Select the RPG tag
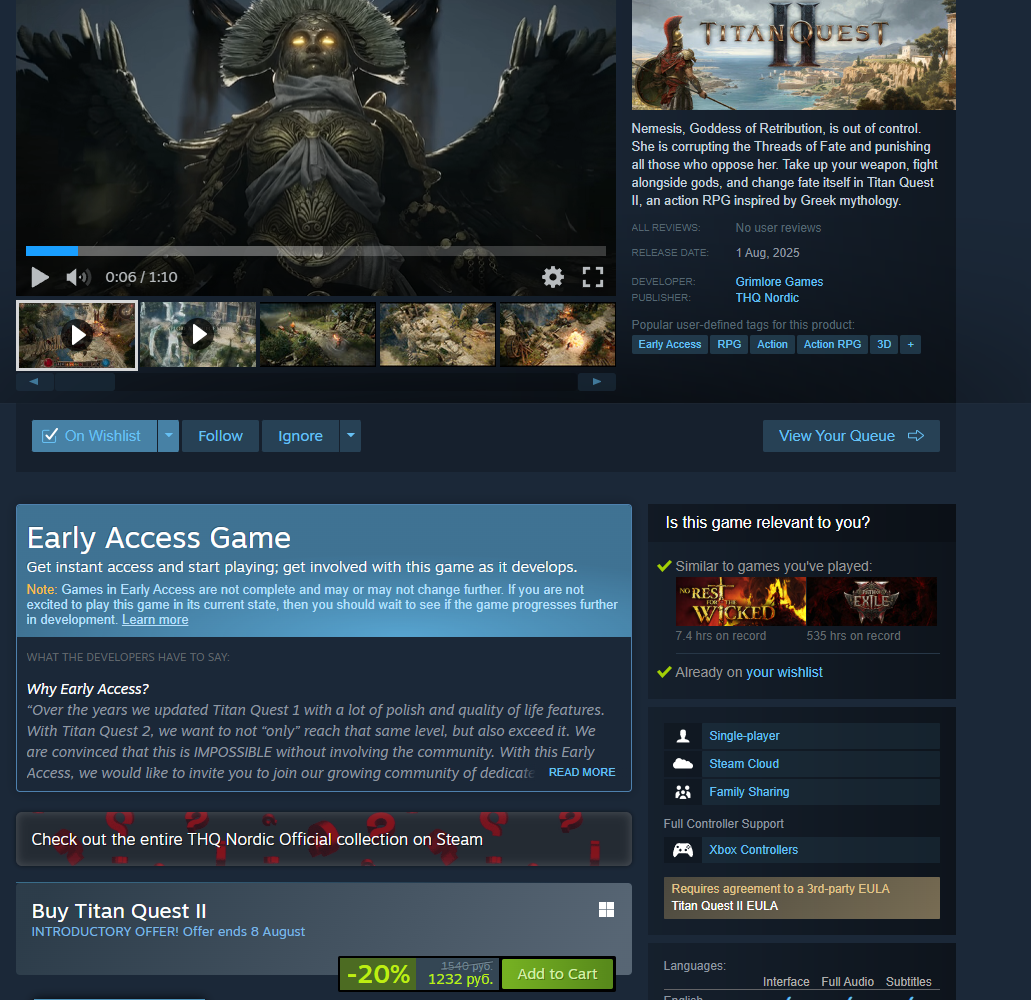This screenshot has height=1000, width=1031. click(729, 345)
